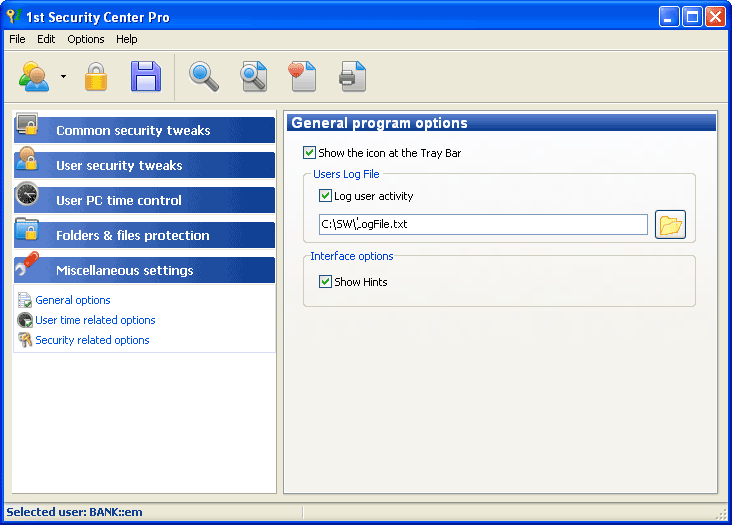The width and height of the screenshot is (732, 525).
Task: Click the browse folder button
Action: click(x=670, y=224)
